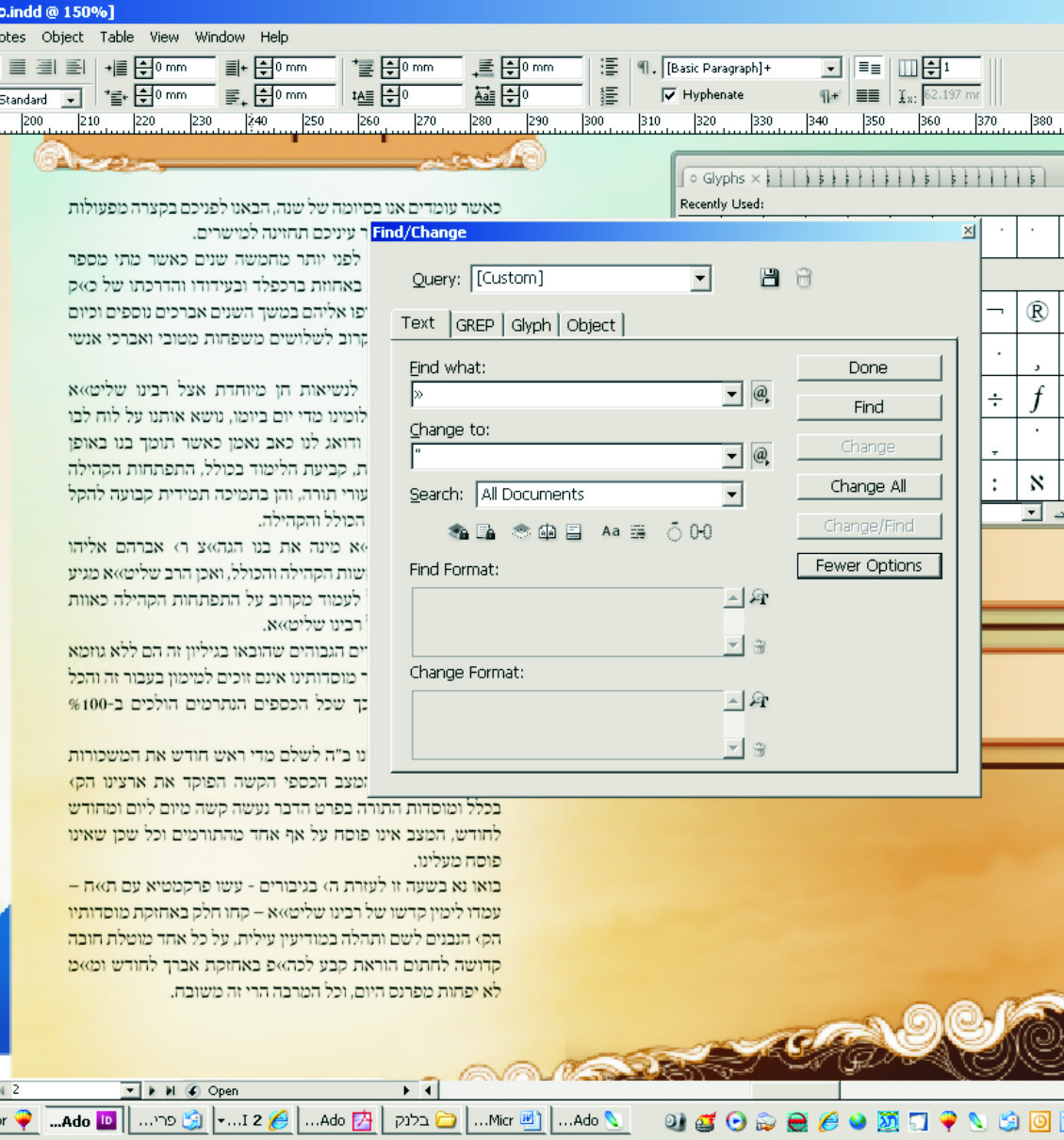Open the page number dropdown in status bar
This screenshot has height=1140, width=1064.
[x=130, y=1090]
